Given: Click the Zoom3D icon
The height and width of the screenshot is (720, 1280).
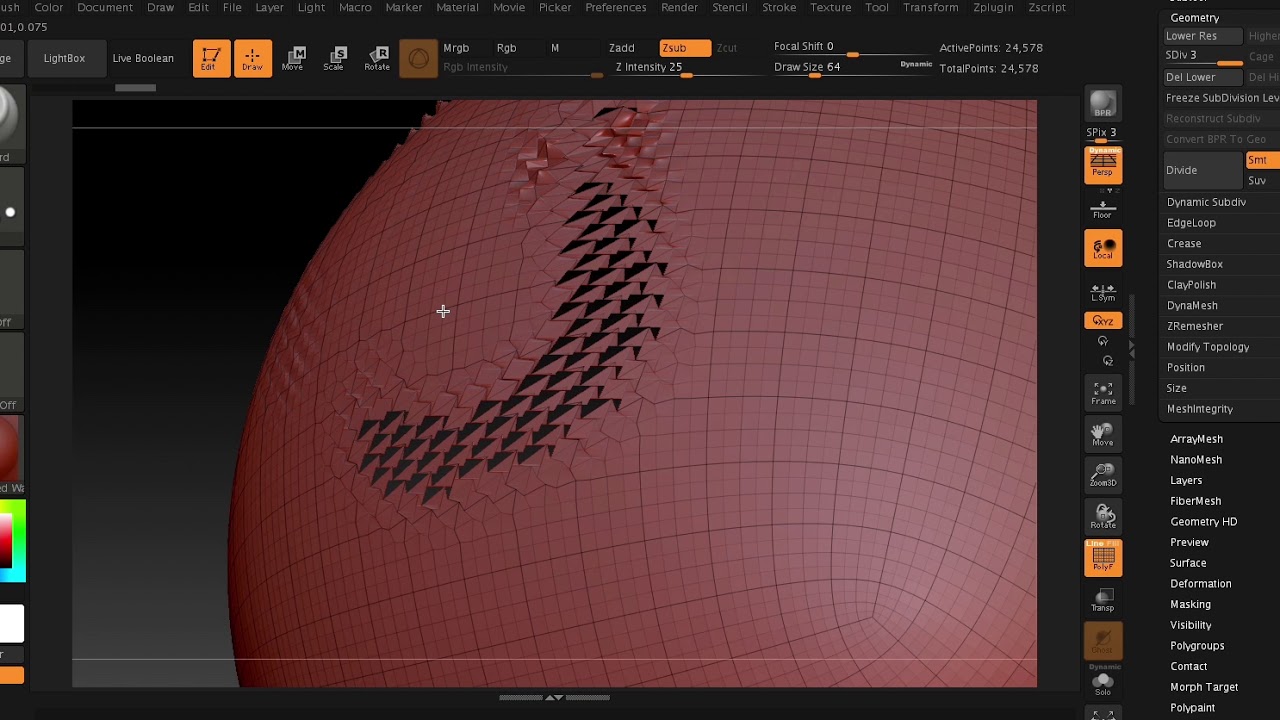Looking at the screenshot, I should tap(1103, 475).
